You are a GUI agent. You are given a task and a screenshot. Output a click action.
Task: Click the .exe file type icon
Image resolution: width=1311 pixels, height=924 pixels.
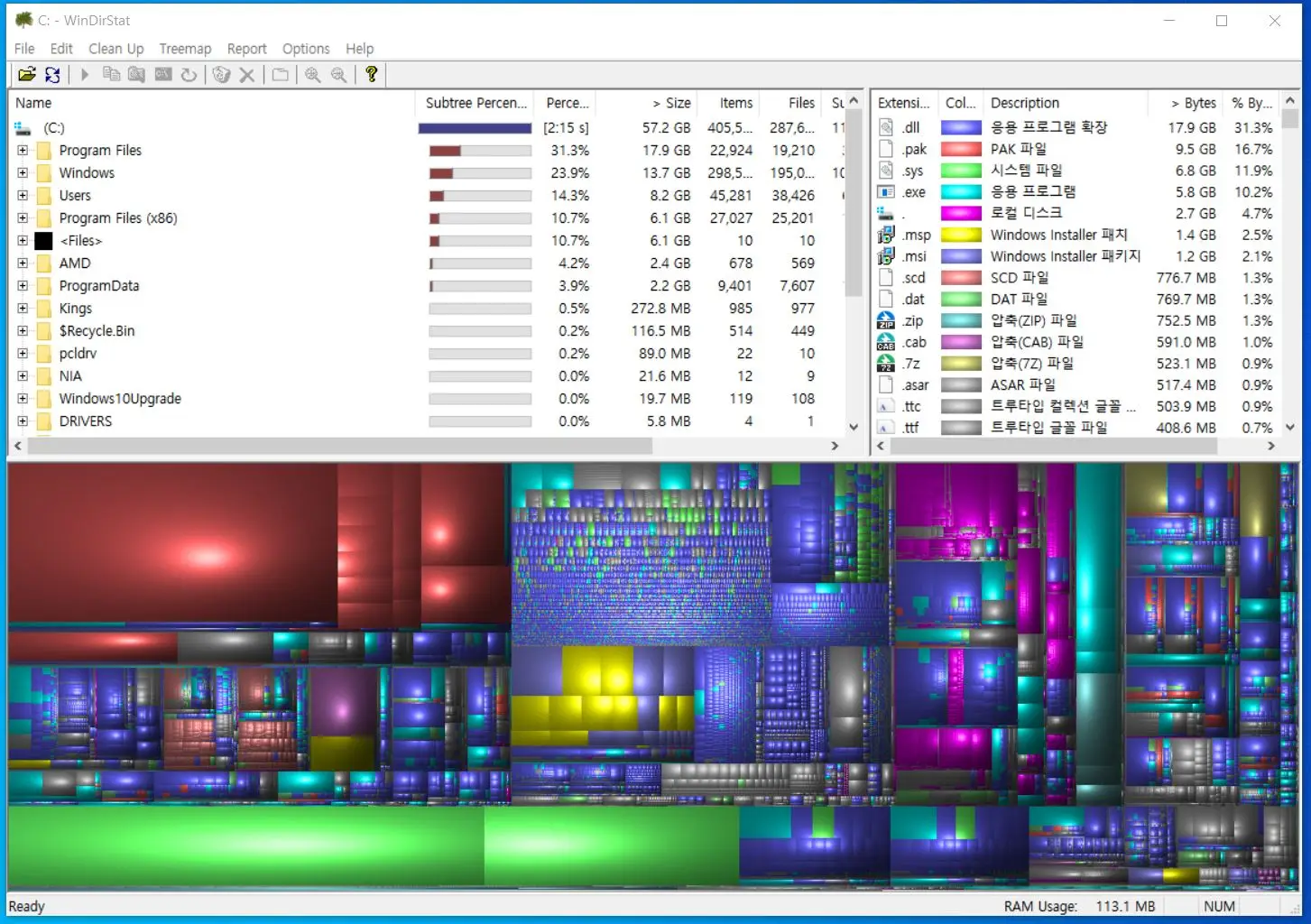pos(886,192)
